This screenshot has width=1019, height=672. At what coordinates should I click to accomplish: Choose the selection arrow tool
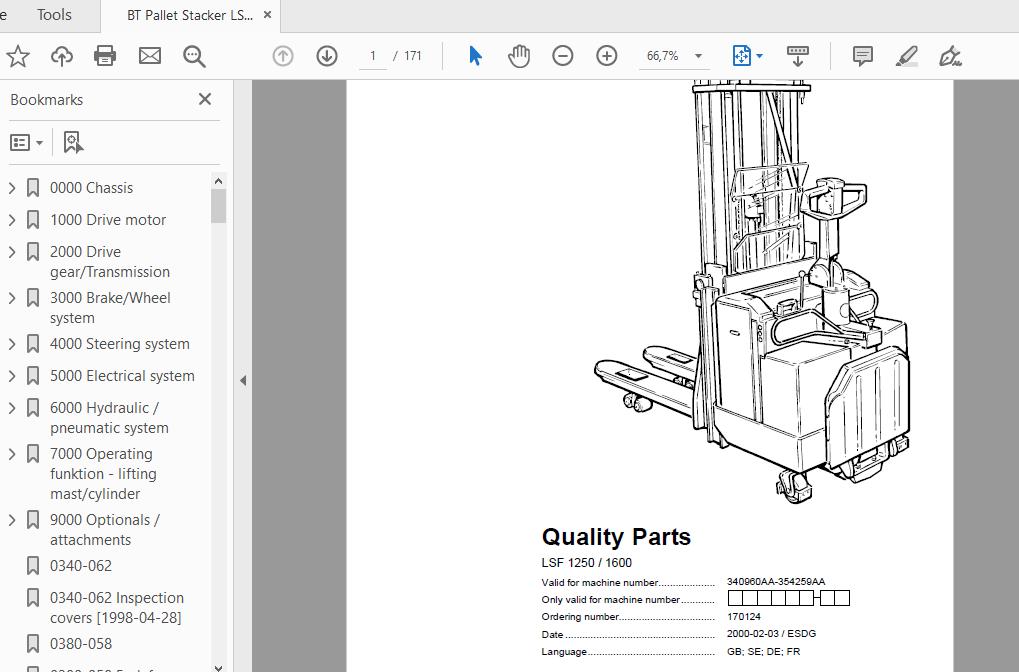[475, 56]
